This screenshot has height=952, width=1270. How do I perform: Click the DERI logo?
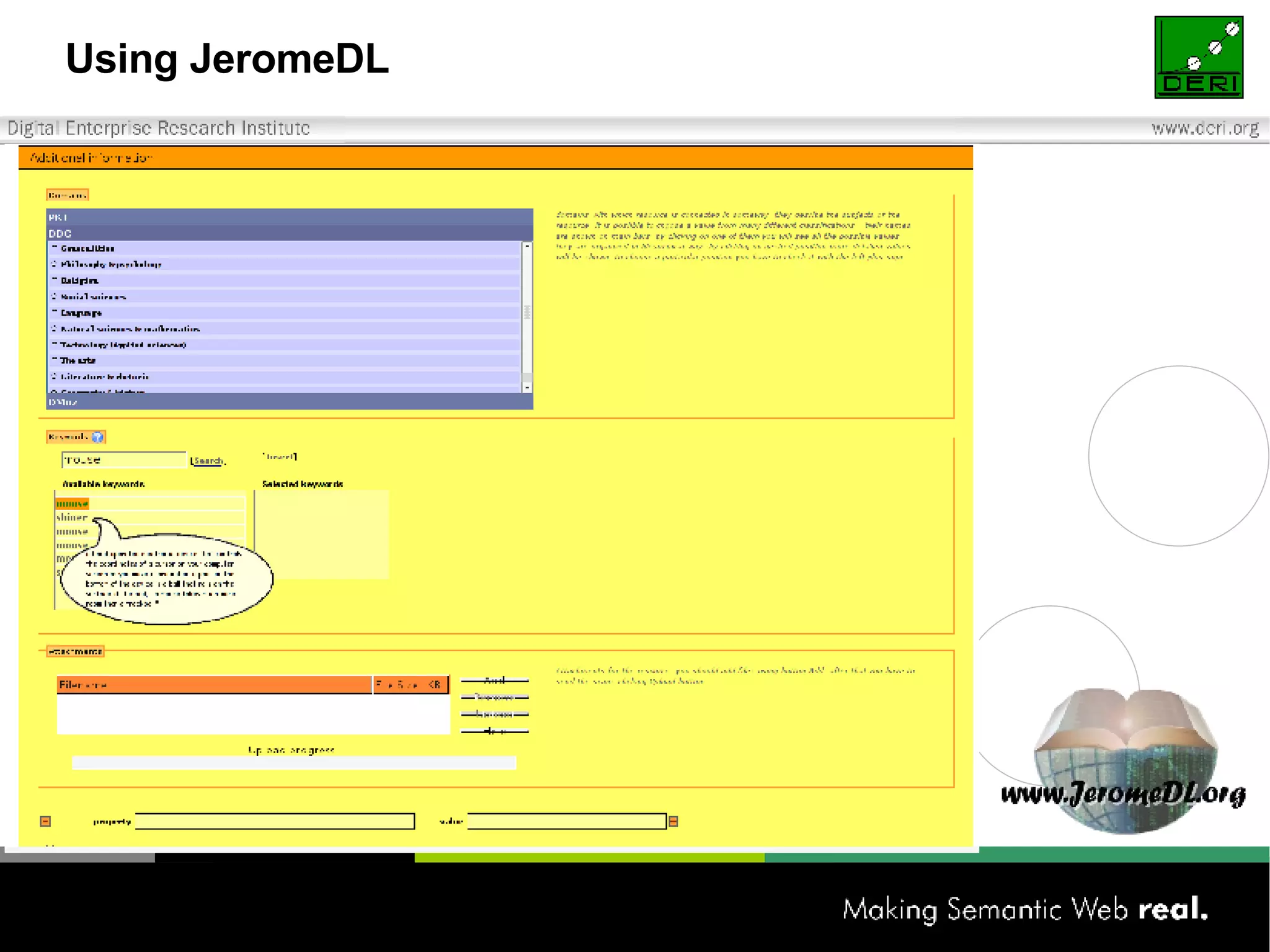[x=1198, y=57]
